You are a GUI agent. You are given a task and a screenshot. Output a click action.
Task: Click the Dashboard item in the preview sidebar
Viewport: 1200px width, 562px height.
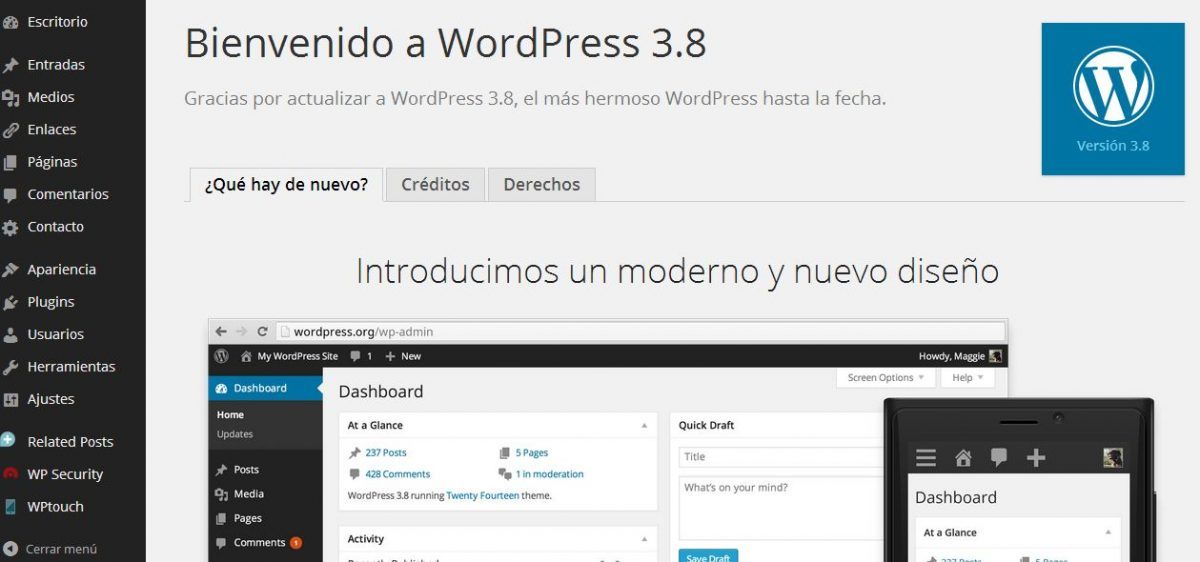265,388
